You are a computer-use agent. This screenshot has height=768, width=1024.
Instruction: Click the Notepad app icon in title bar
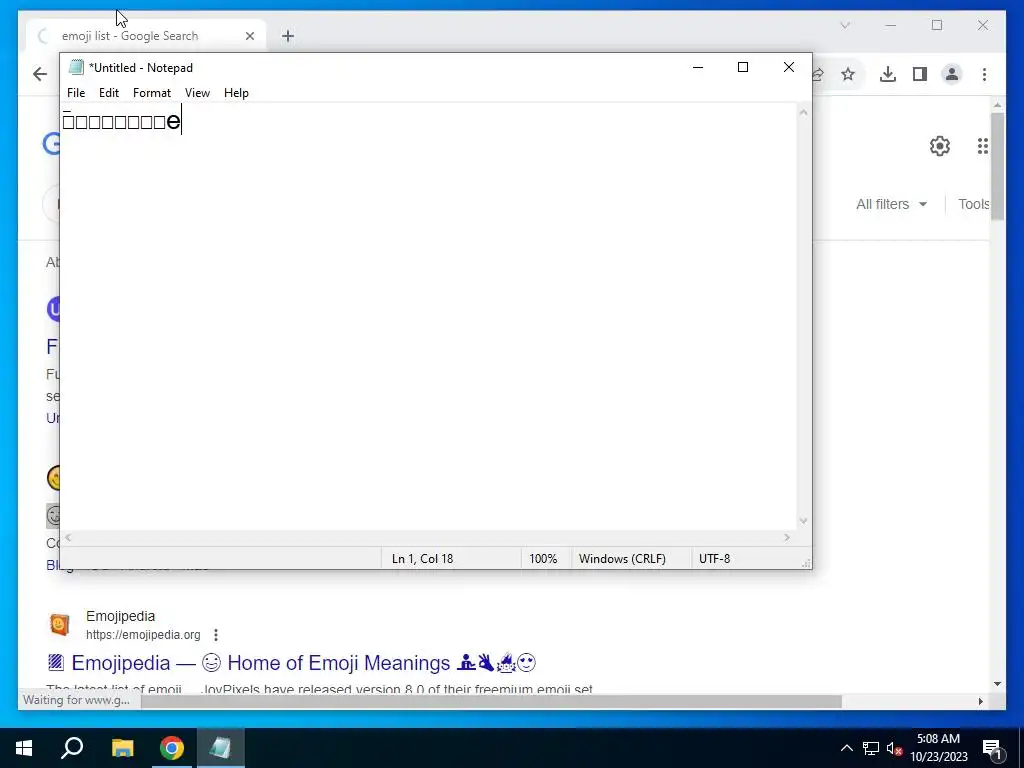76,67
